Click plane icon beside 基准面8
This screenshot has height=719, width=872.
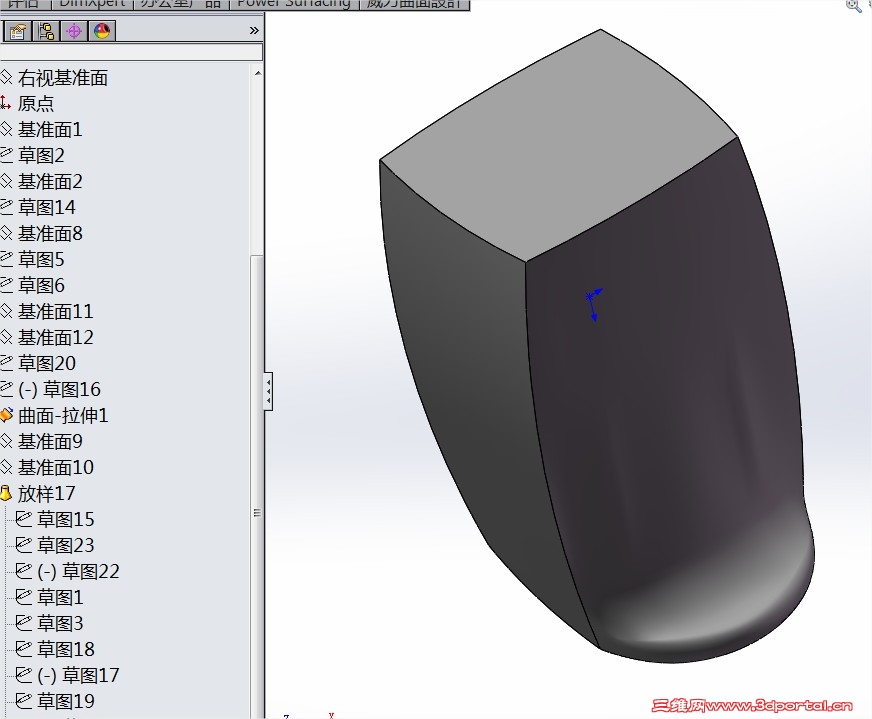(x=6, y=233)
